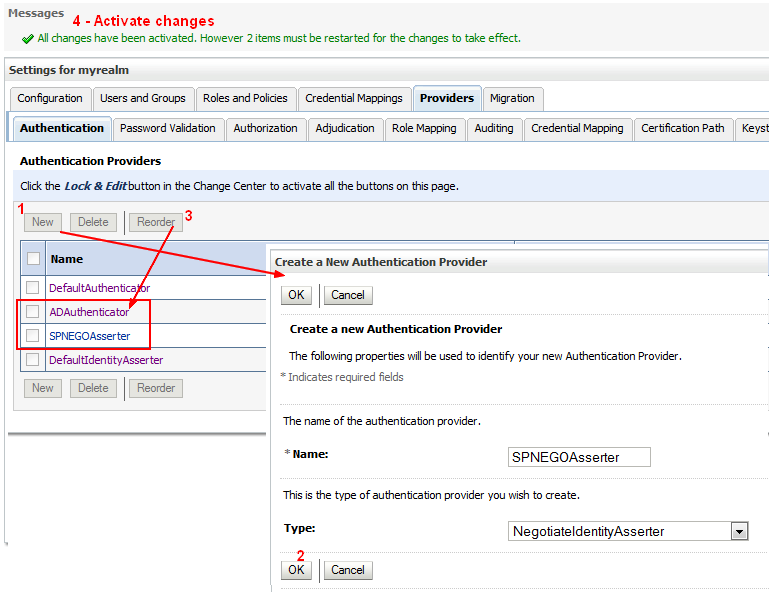Expand the authentication provider Type dropdown
This screenshot has height=592, width=769.
(739, 531)
